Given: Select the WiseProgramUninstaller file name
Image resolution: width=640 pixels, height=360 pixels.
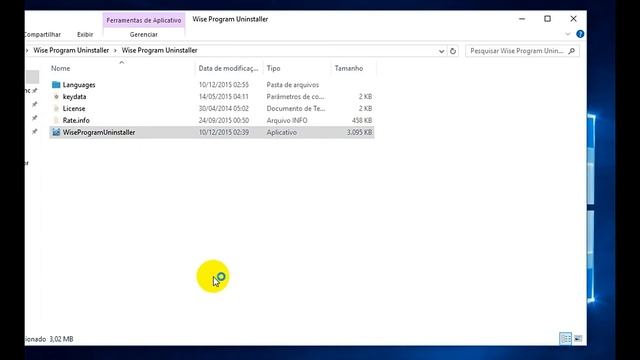Looking at the screenshot, I should click(x=99, y=132).
